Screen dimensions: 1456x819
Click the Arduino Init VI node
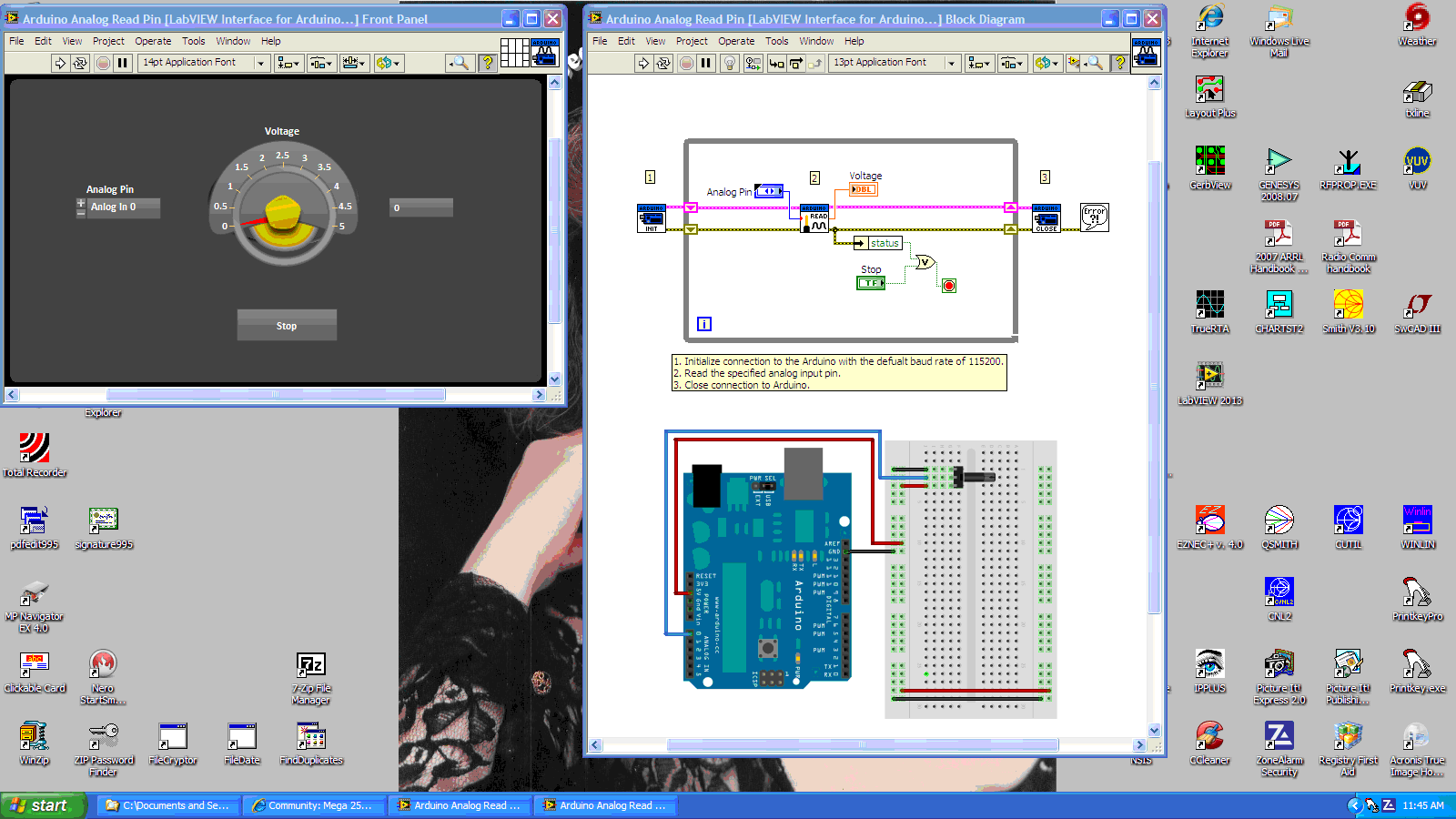click(652, 218)
